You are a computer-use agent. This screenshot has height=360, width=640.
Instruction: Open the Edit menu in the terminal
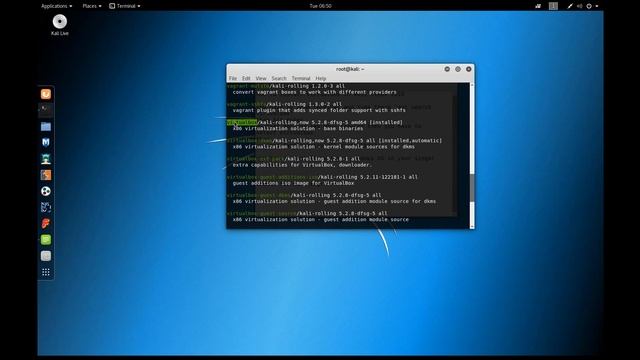(x=246, y=78)
